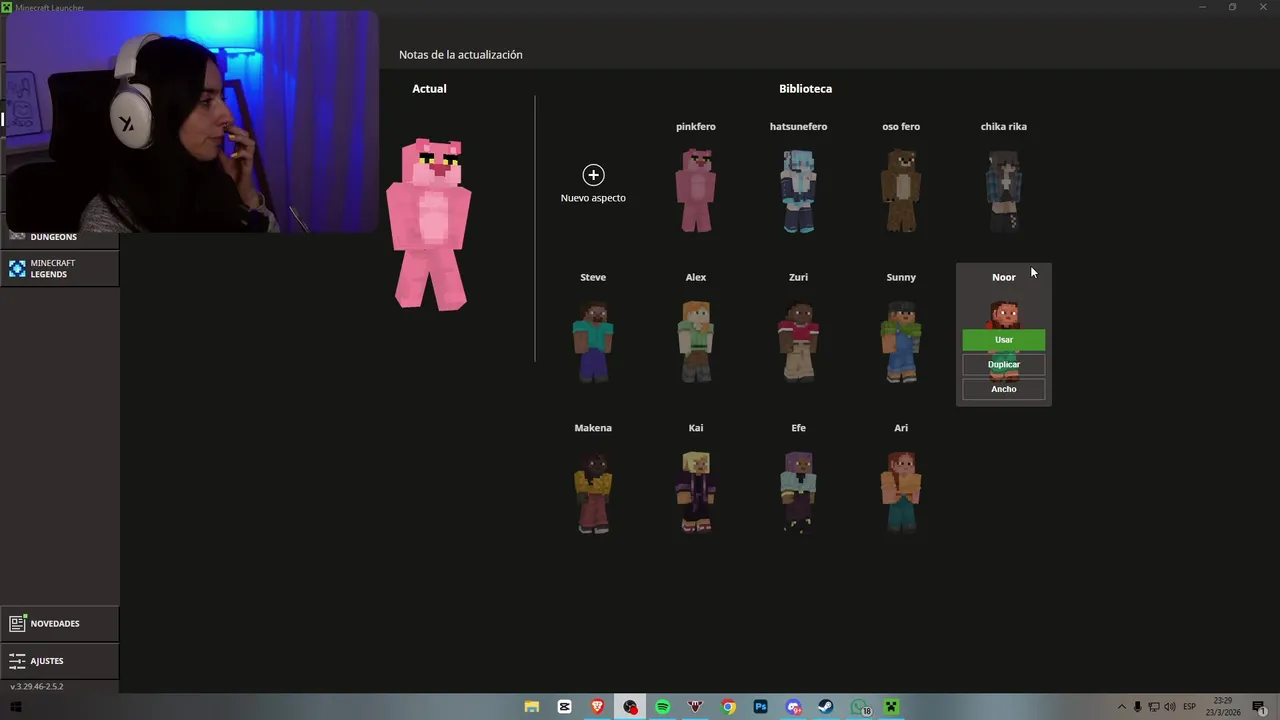Click the Noor skin name label
Viewport: 1280px width, 720px height.
[x=1004, y=278]
